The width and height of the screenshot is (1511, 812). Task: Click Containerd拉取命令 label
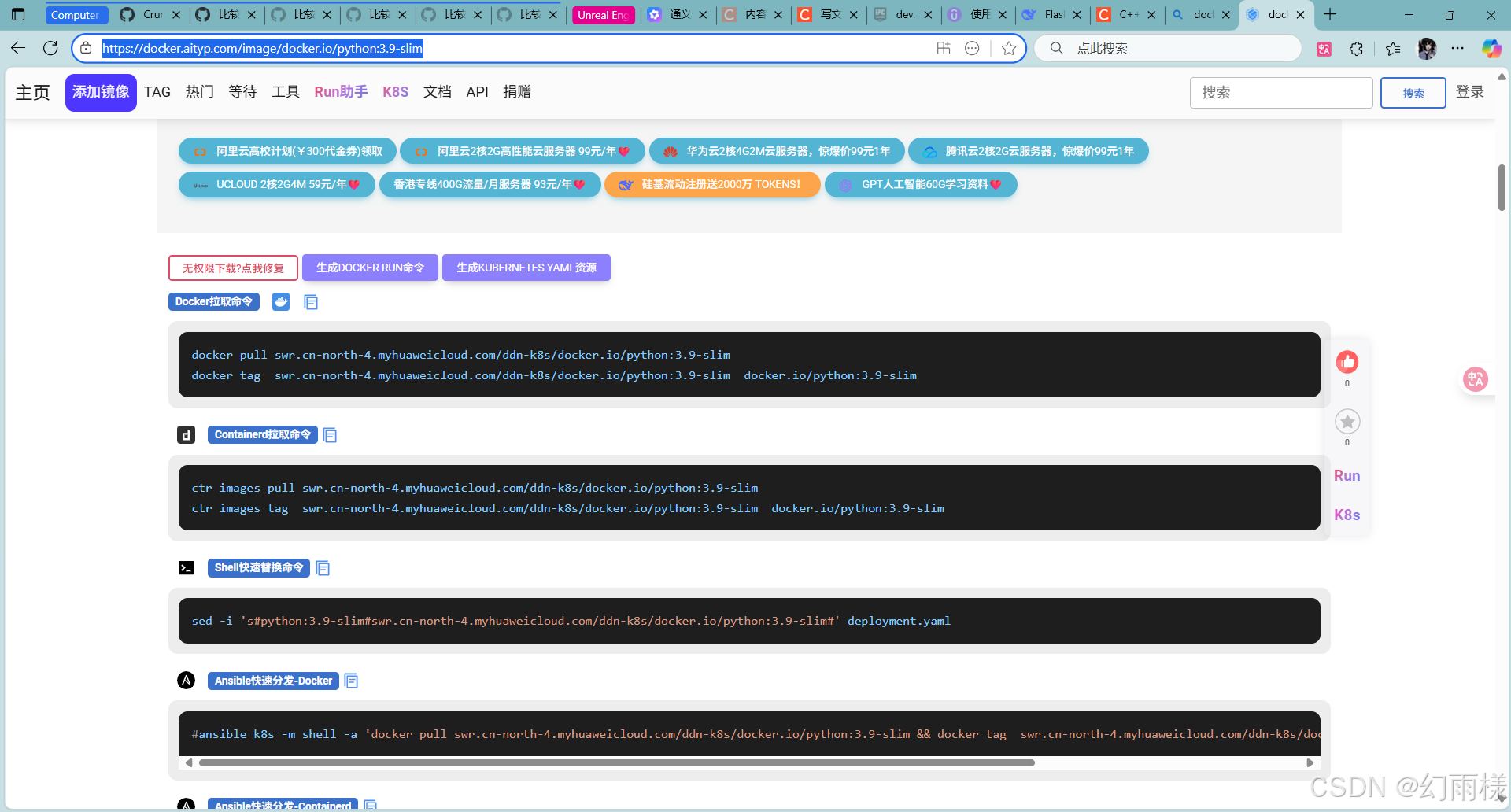click(x=263, y=435)
